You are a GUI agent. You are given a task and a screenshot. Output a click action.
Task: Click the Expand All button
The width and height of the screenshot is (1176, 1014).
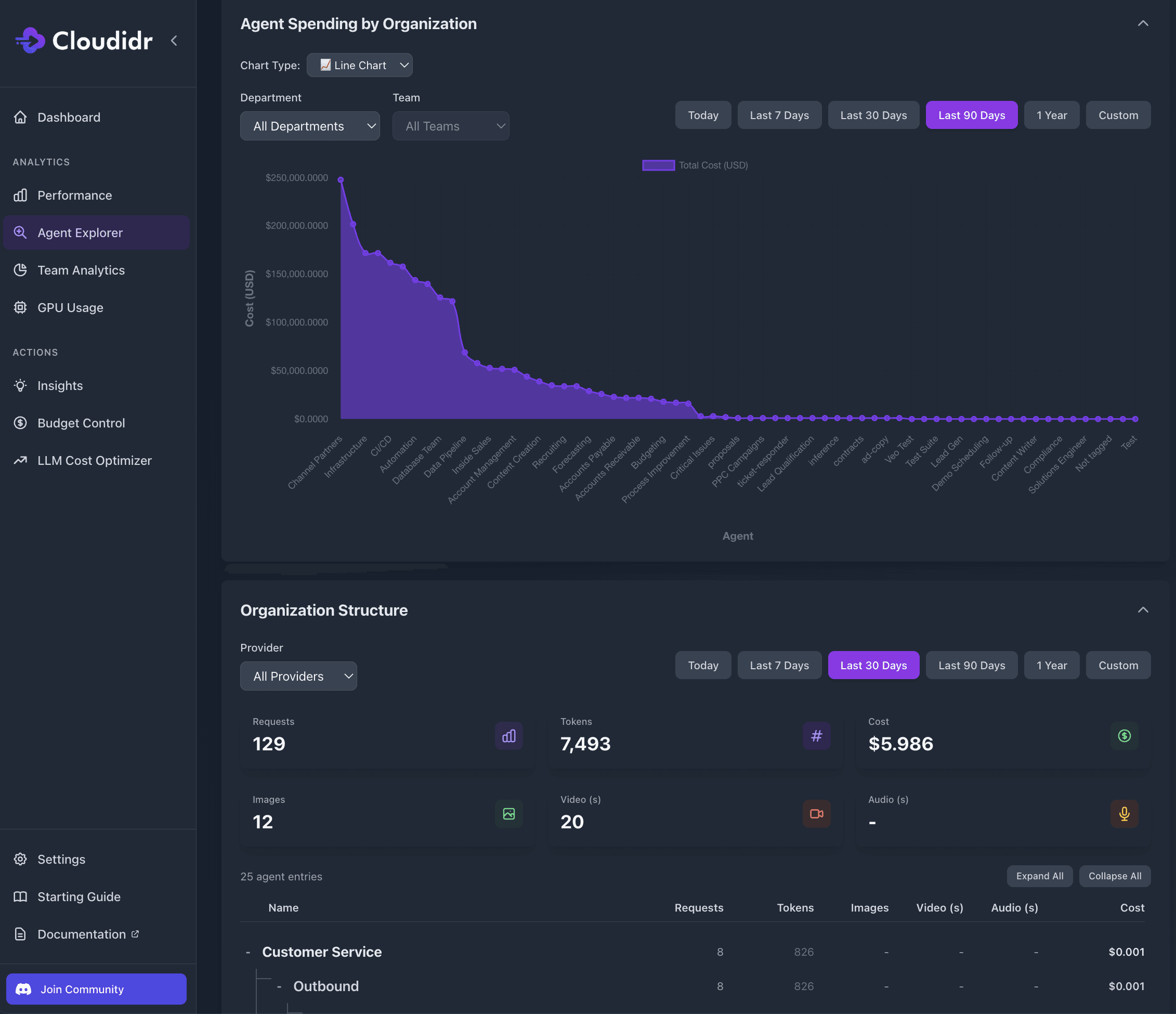click(x=1039, y=876)
